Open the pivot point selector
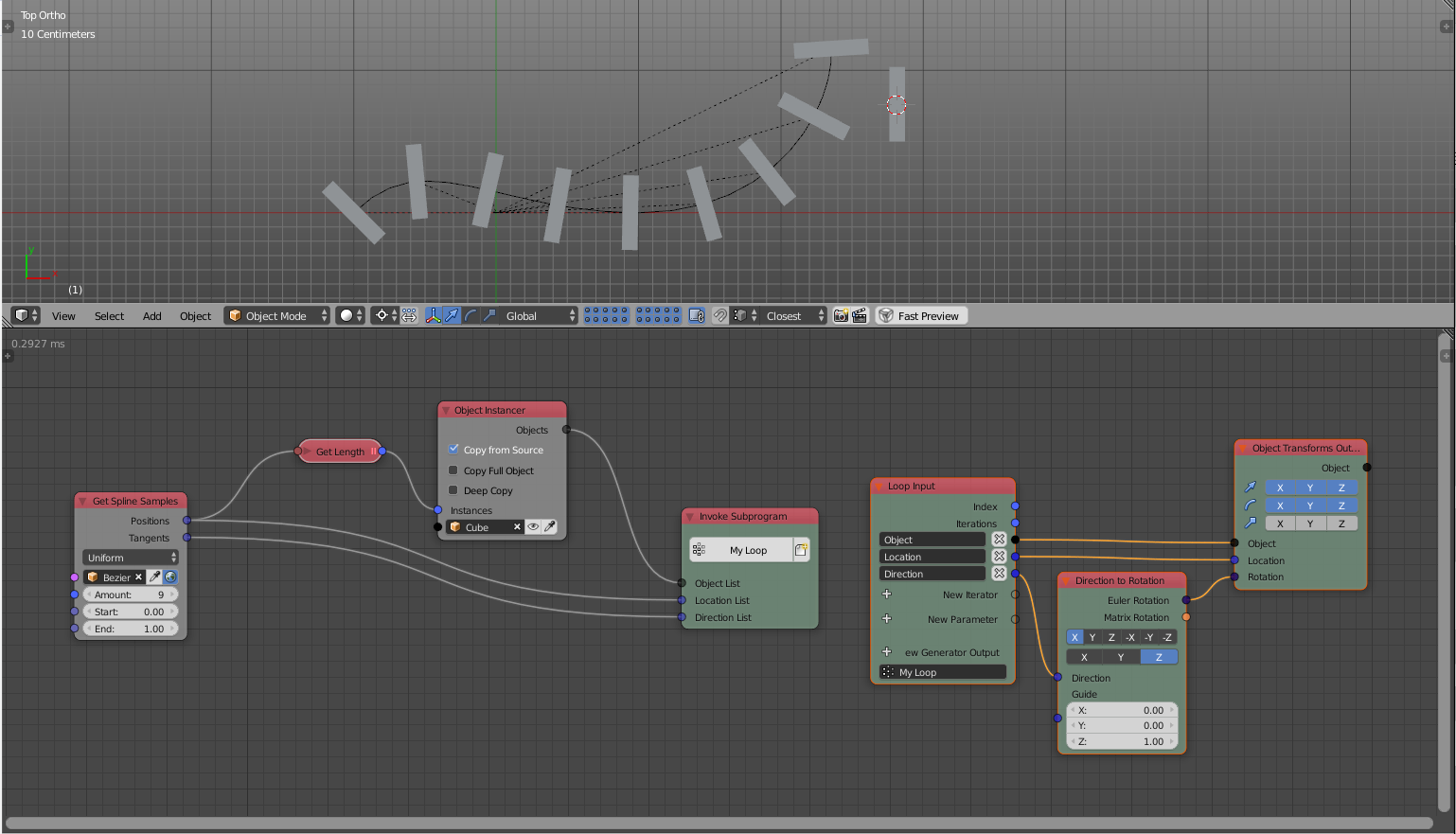Image resolution: width=1456 pixels, height=834 pixels. coord(385,315)
